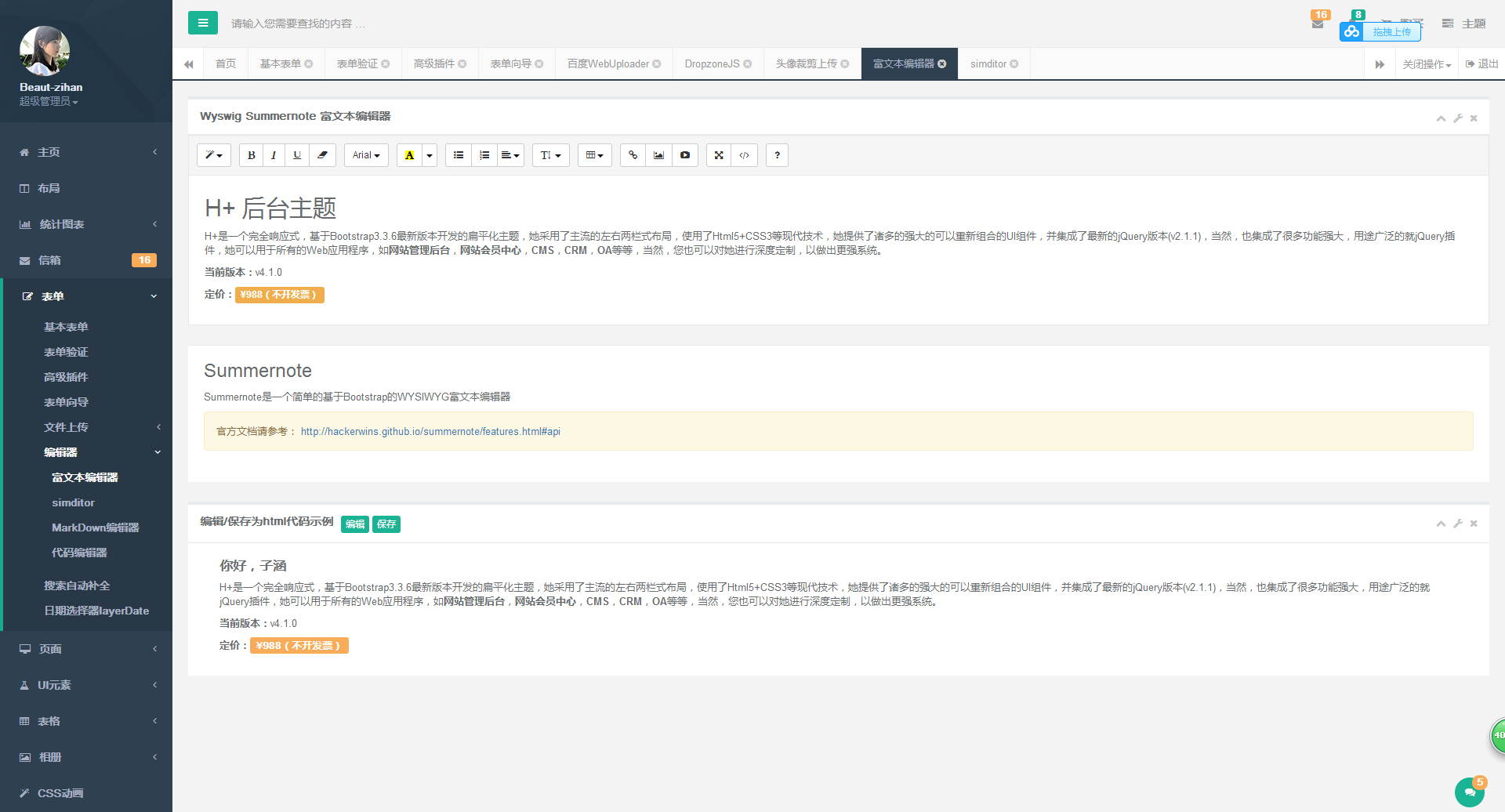This screenshot has width=1505, height=812.
Task: Open the 超级管理员 user dropdown
Action: tap(49, 102)
